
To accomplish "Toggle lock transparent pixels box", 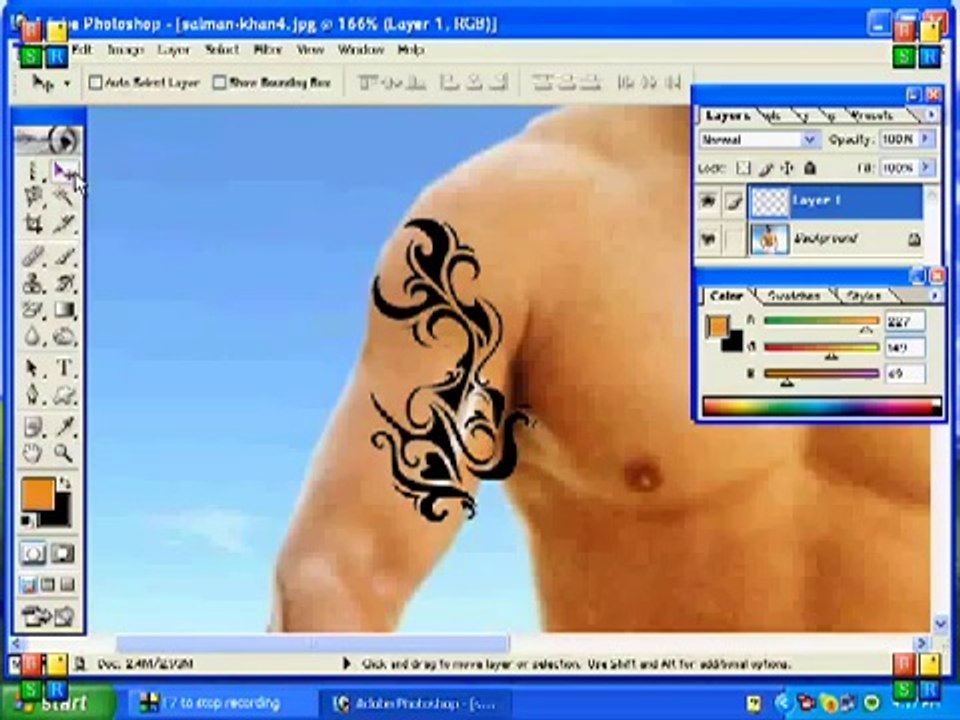I will coord(743,168).
